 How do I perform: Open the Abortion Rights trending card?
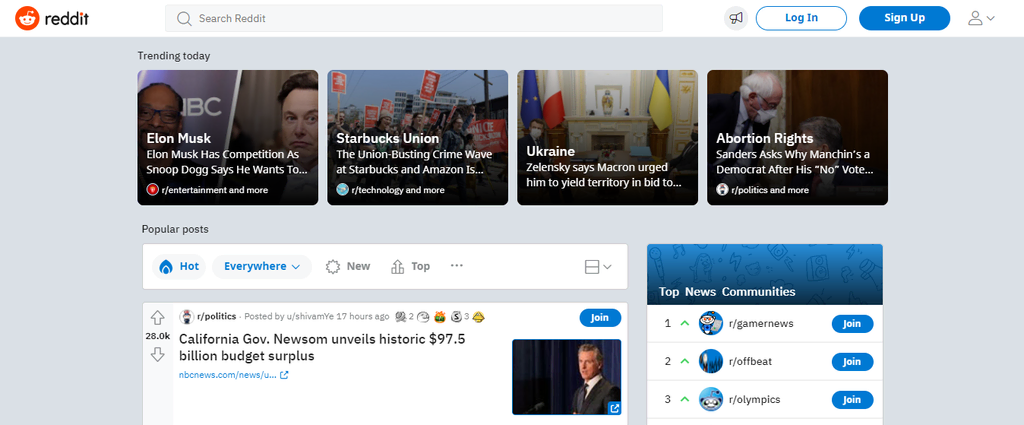tap(797, 138)
